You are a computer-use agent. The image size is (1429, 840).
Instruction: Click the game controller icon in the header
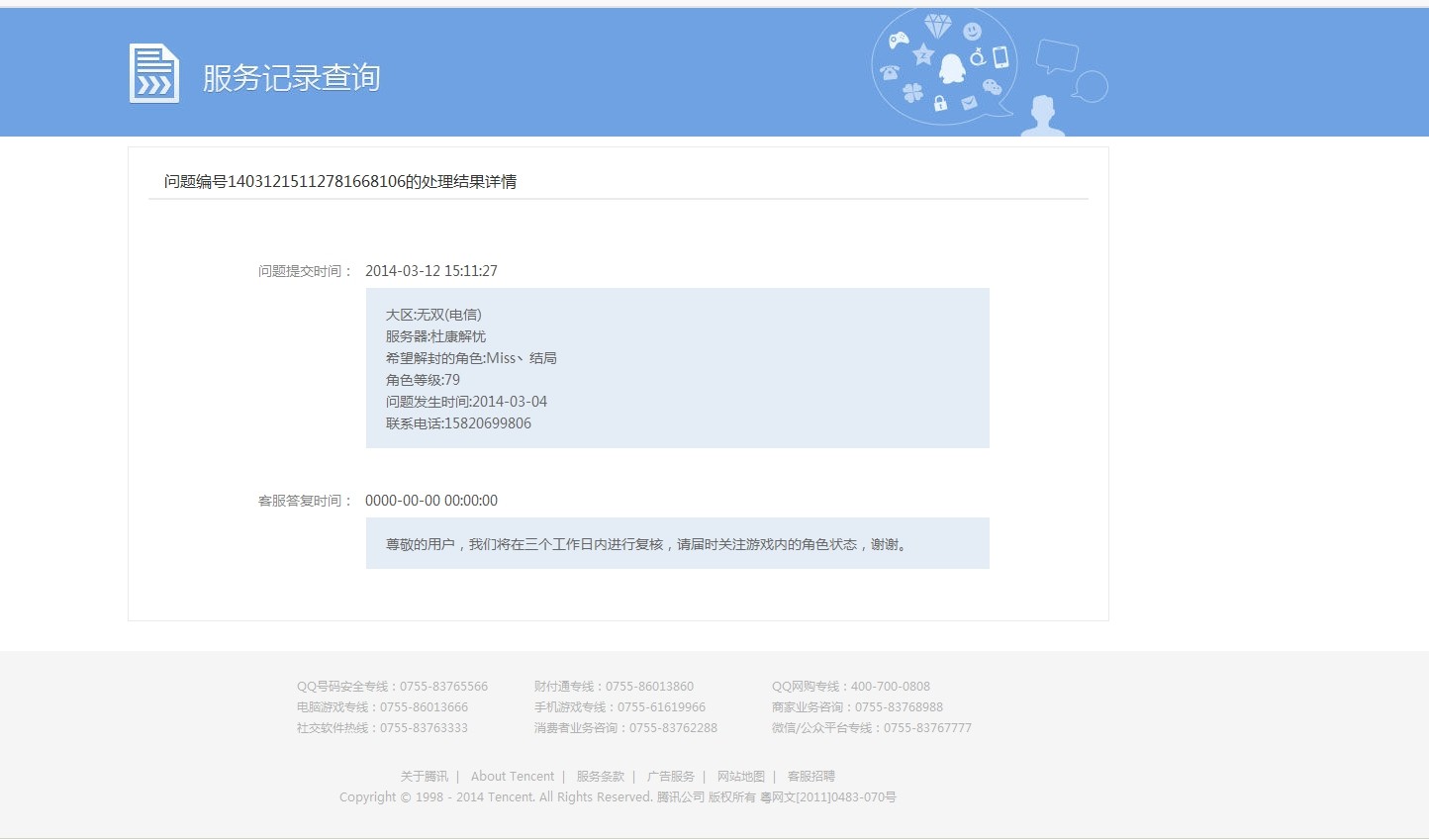(898, 41)
